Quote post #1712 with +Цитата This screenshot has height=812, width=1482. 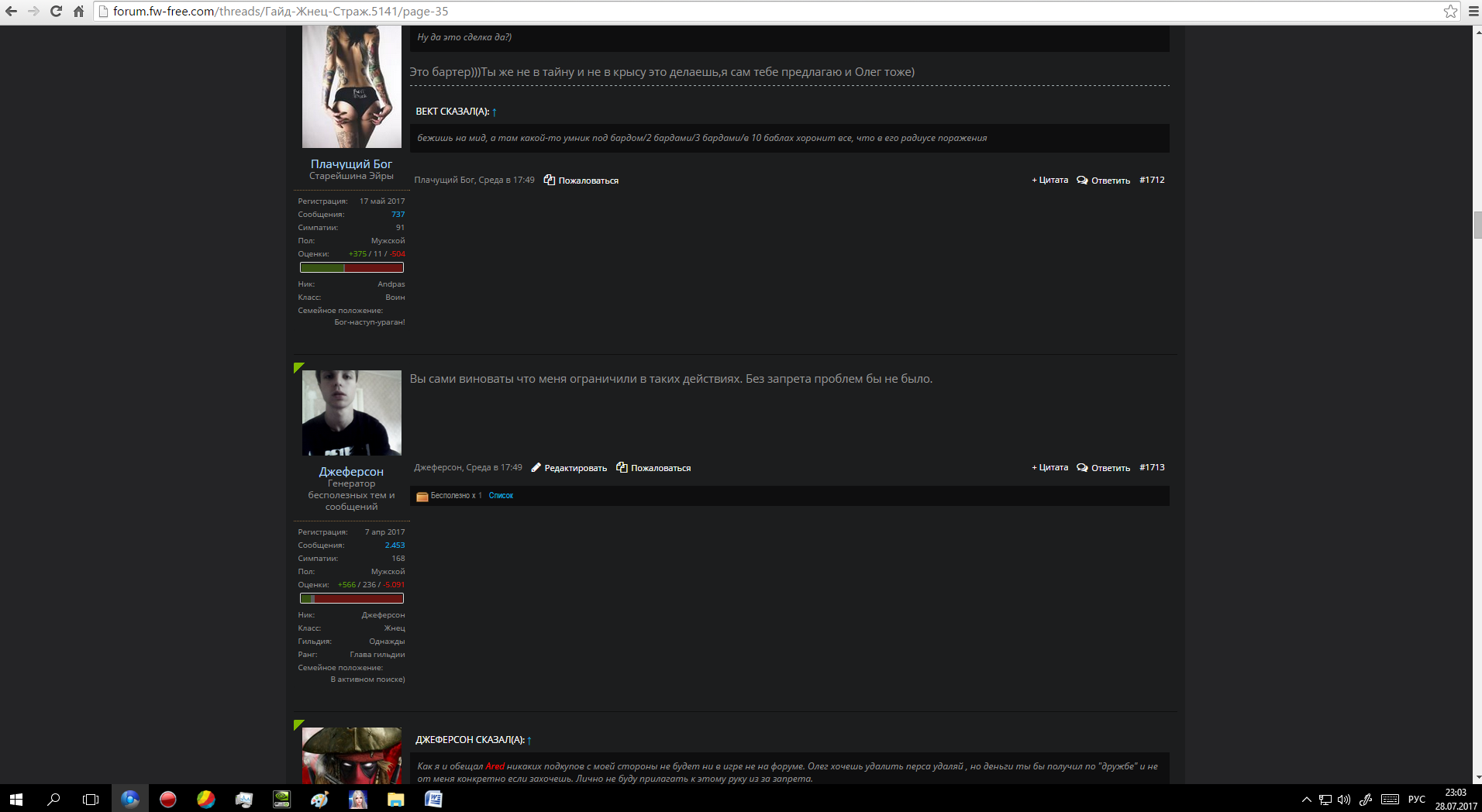pyautogui.click(x=1049, y=180)
